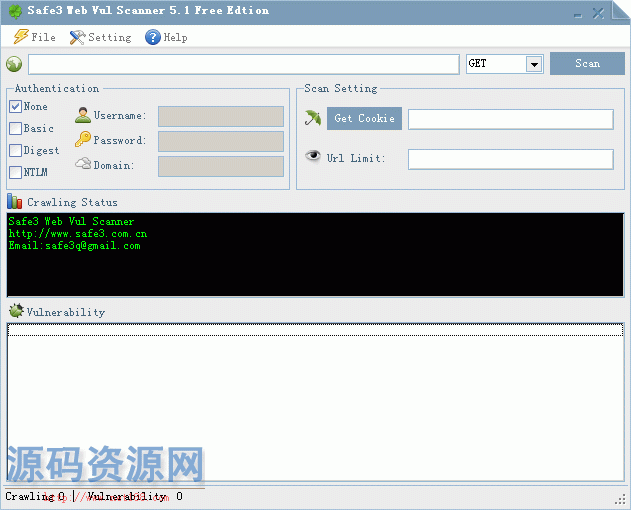The height and width of the screenshot is (510, 631).
Task: Click the golden key Password icon
Action: click(82, 139)
